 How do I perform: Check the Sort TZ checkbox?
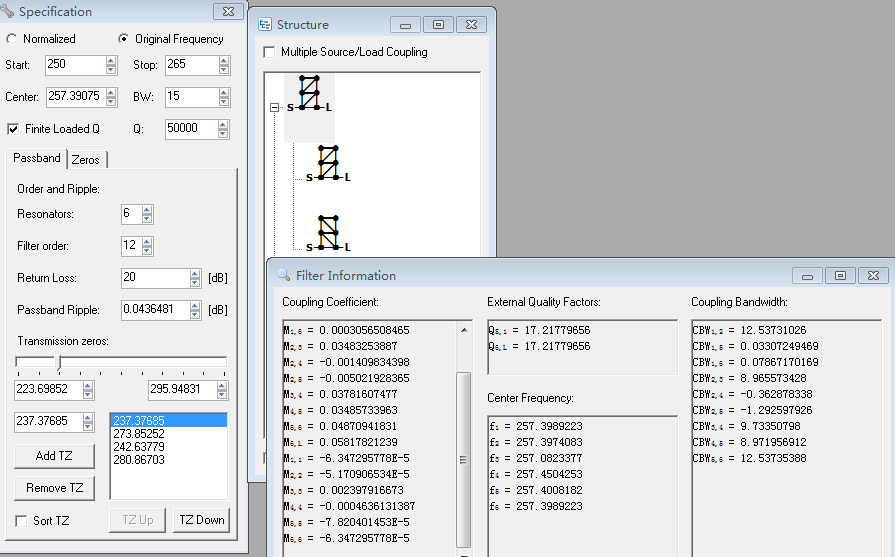tap(21, 520)
